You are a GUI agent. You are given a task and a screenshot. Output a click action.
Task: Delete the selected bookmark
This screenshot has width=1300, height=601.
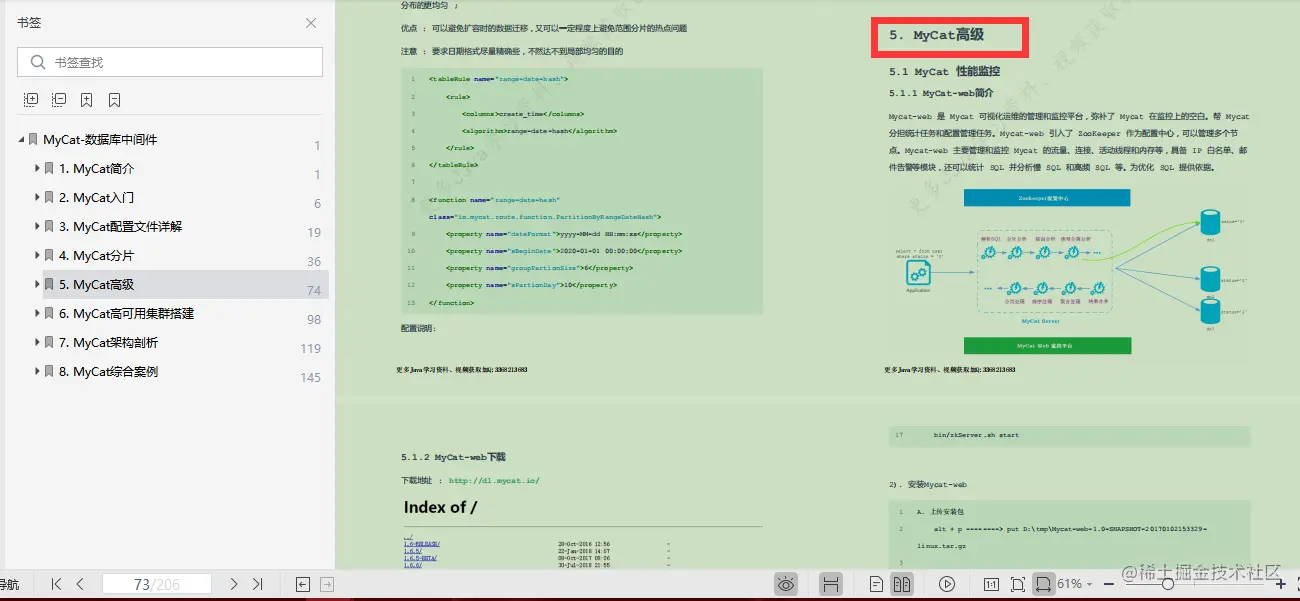(112, 99)
